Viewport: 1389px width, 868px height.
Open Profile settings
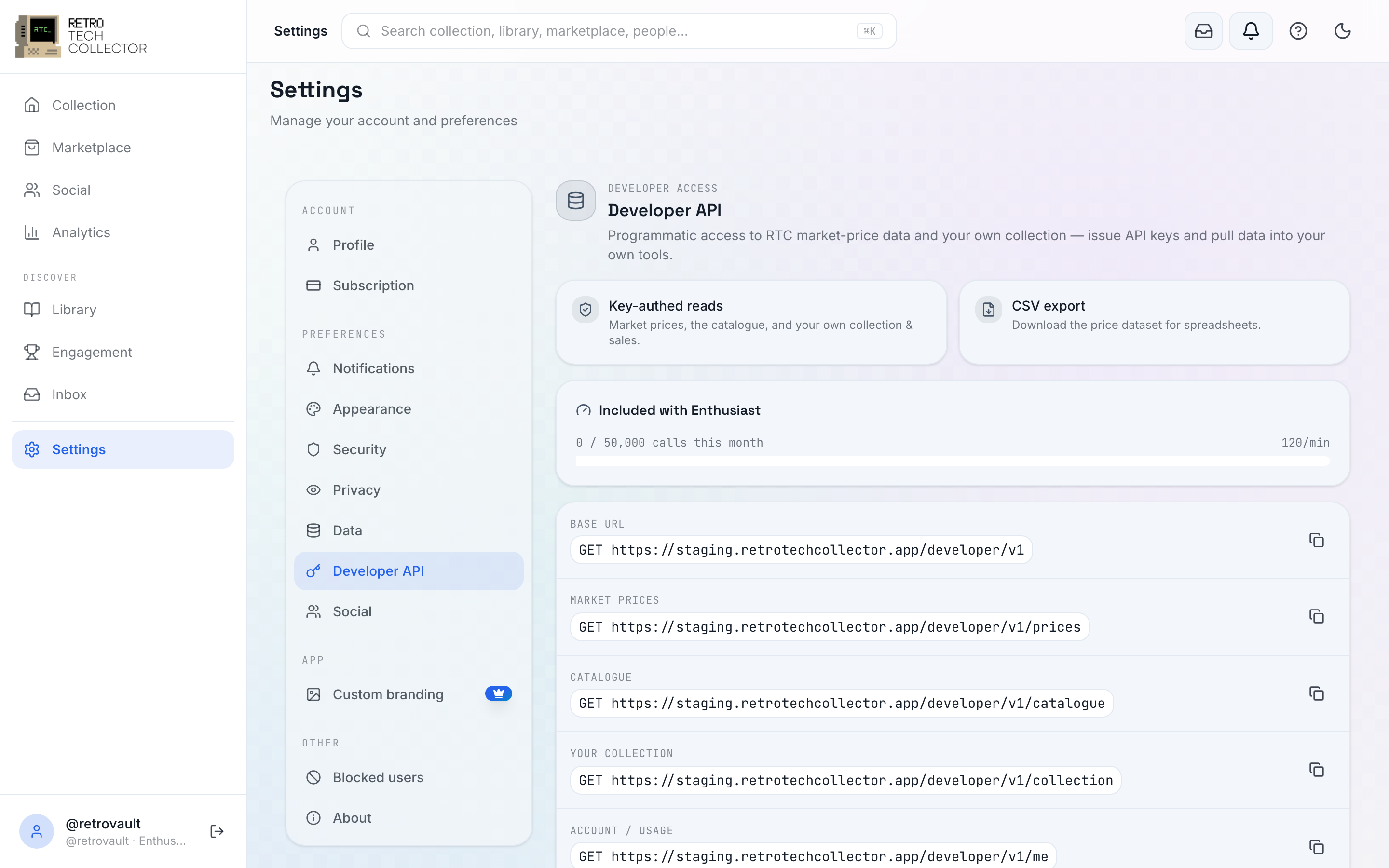point(409,245)
